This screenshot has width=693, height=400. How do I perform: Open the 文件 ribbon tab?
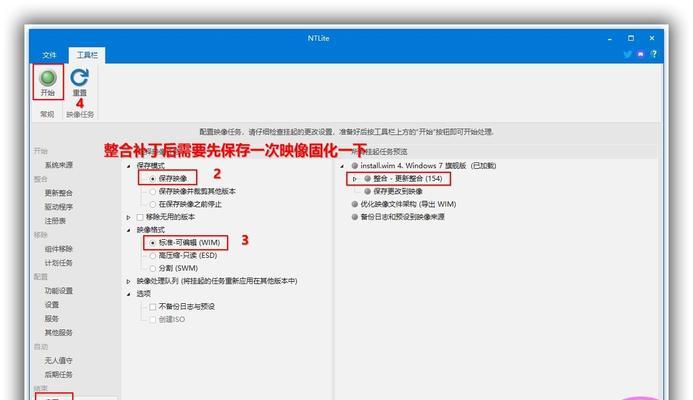49,55
